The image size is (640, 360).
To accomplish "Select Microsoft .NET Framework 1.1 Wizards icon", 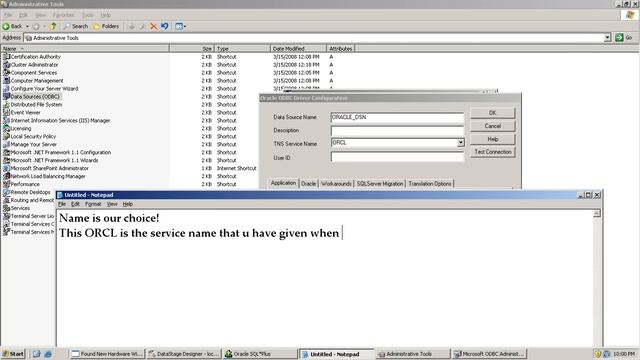I will click(x=6, y=160).
